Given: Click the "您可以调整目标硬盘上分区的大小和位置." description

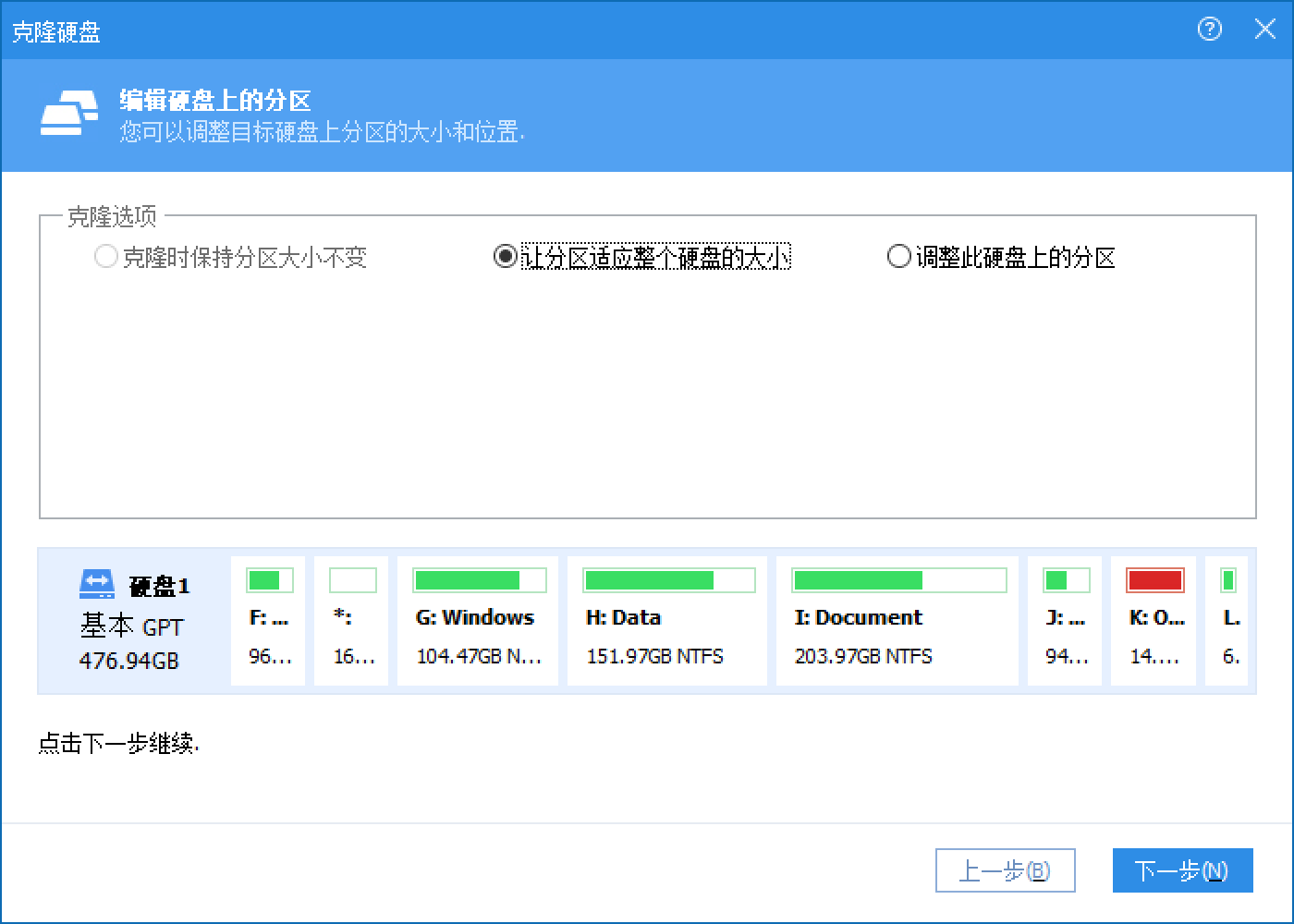Looking at the screenshot, I should point(322,131).
